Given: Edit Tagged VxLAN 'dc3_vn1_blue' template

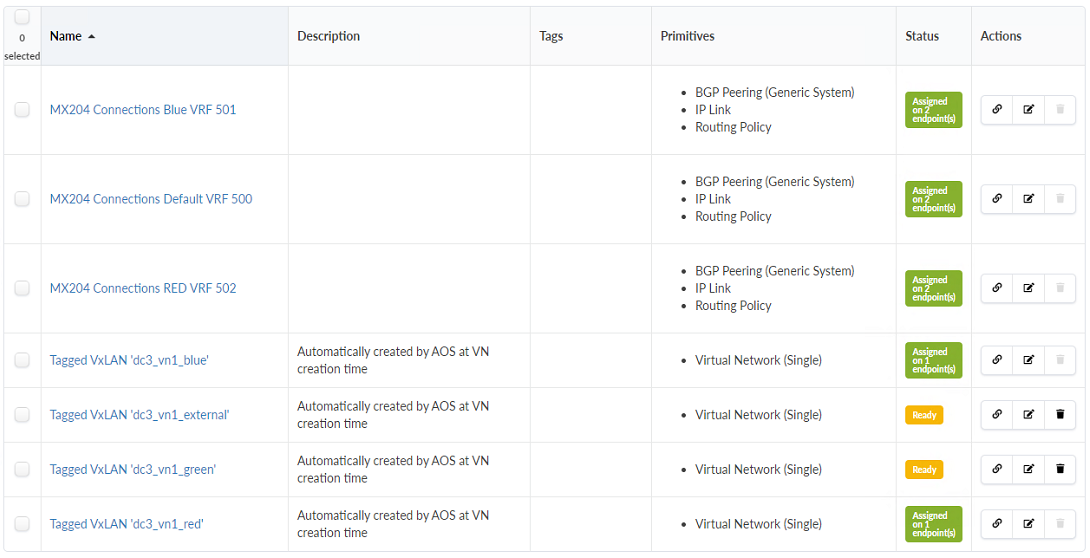Looking at the screenshot, I should tap(1028, 360).
